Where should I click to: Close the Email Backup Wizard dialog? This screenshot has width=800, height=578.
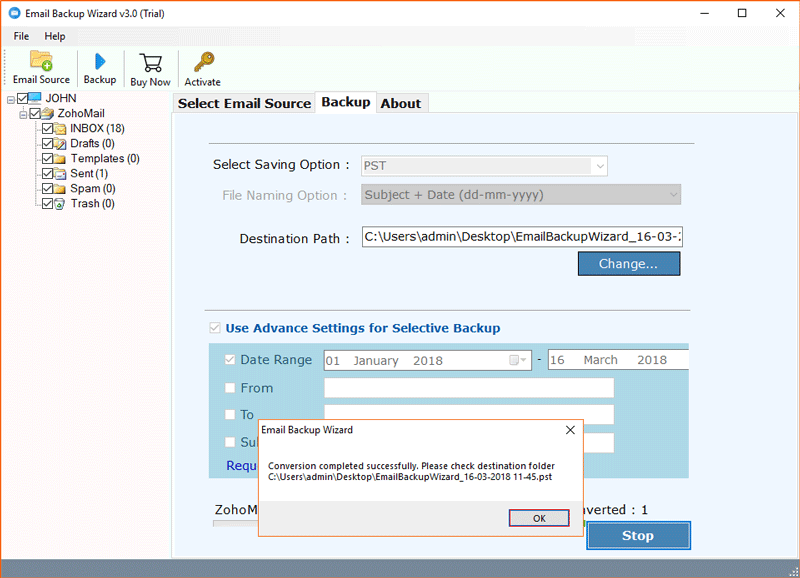tap(570, 430)
